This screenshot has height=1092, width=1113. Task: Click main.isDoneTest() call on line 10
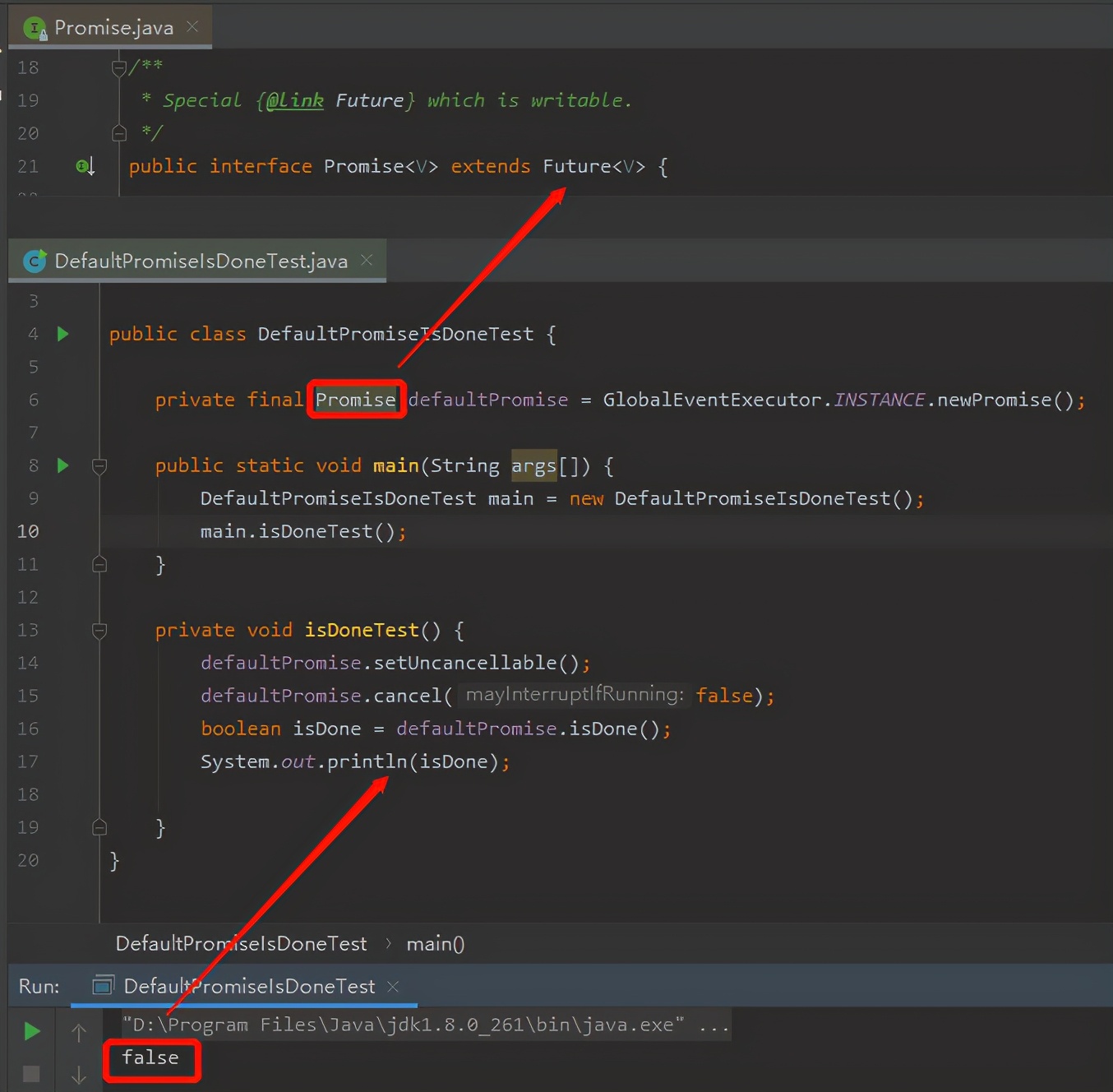pyautogui.click(x=298, y=532)
